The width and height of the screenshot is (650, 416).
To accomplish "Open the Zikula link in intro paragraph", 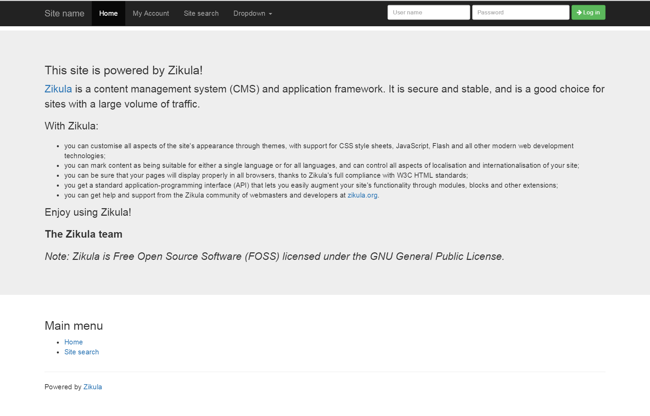I will click(58, 89).
